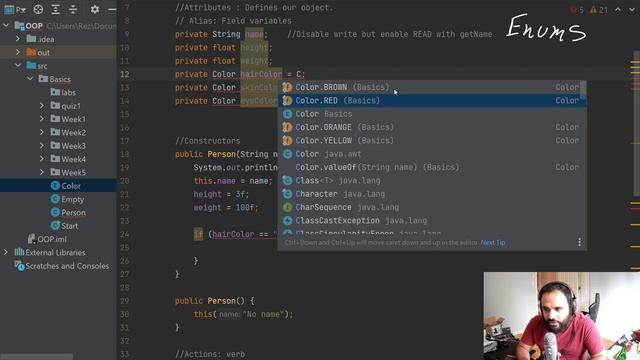Choose Character java.lang suggestion
The width and height of the screenshot is (640, 360).
[x=432, y=194]
